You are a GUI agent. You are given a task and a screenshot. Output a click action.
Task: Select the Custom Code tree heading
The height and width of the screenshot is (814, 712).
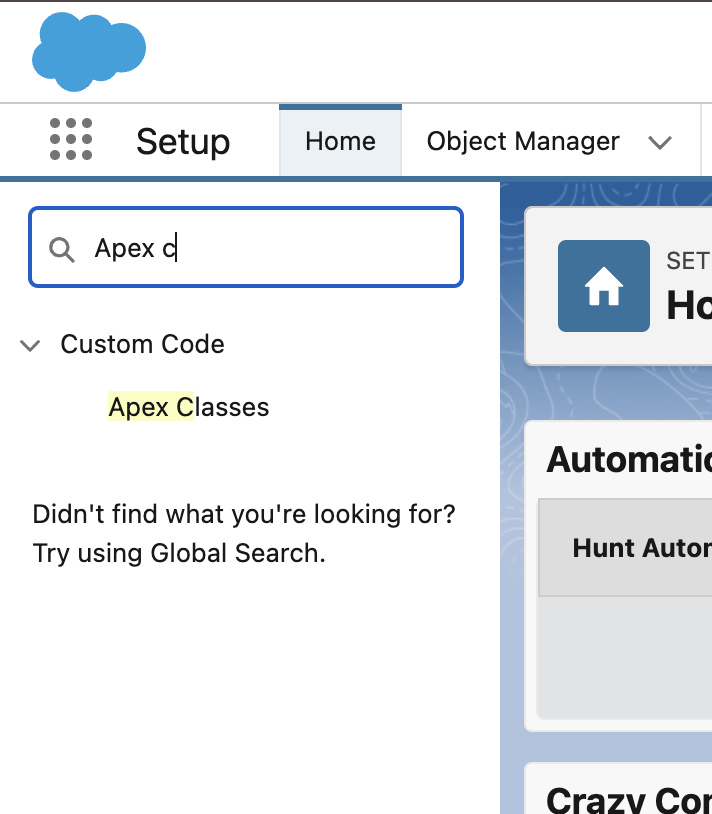[142, 344]
